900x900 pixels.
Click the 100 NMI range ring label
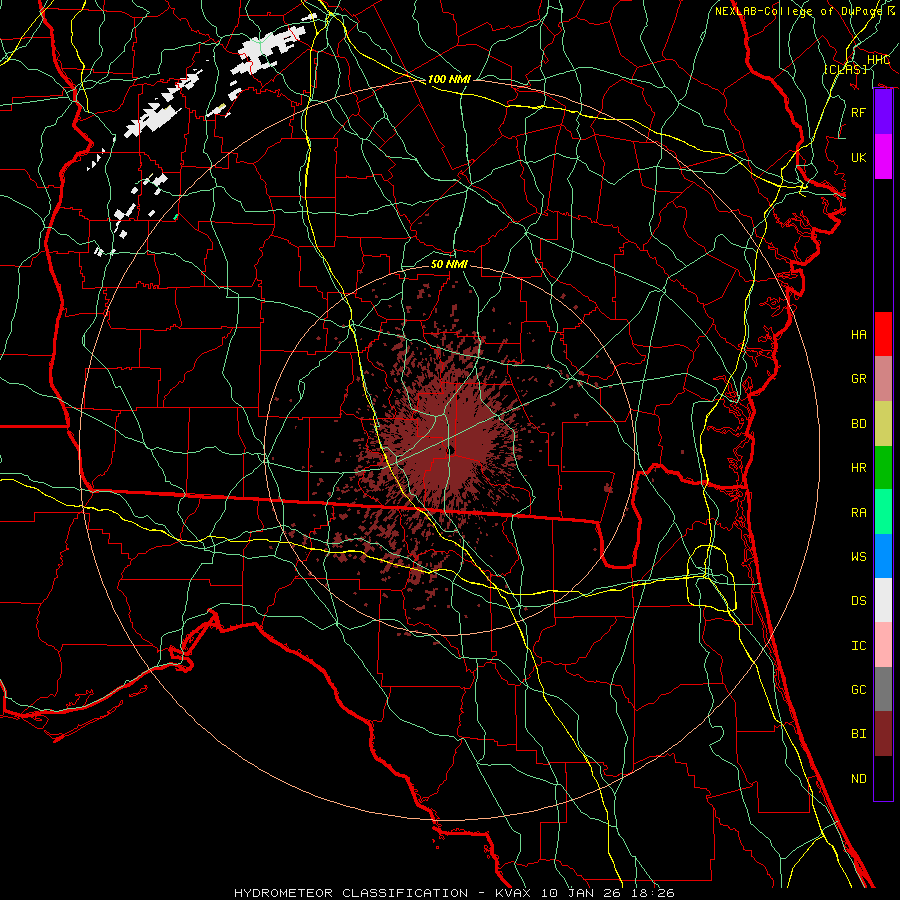coord(449,79)
